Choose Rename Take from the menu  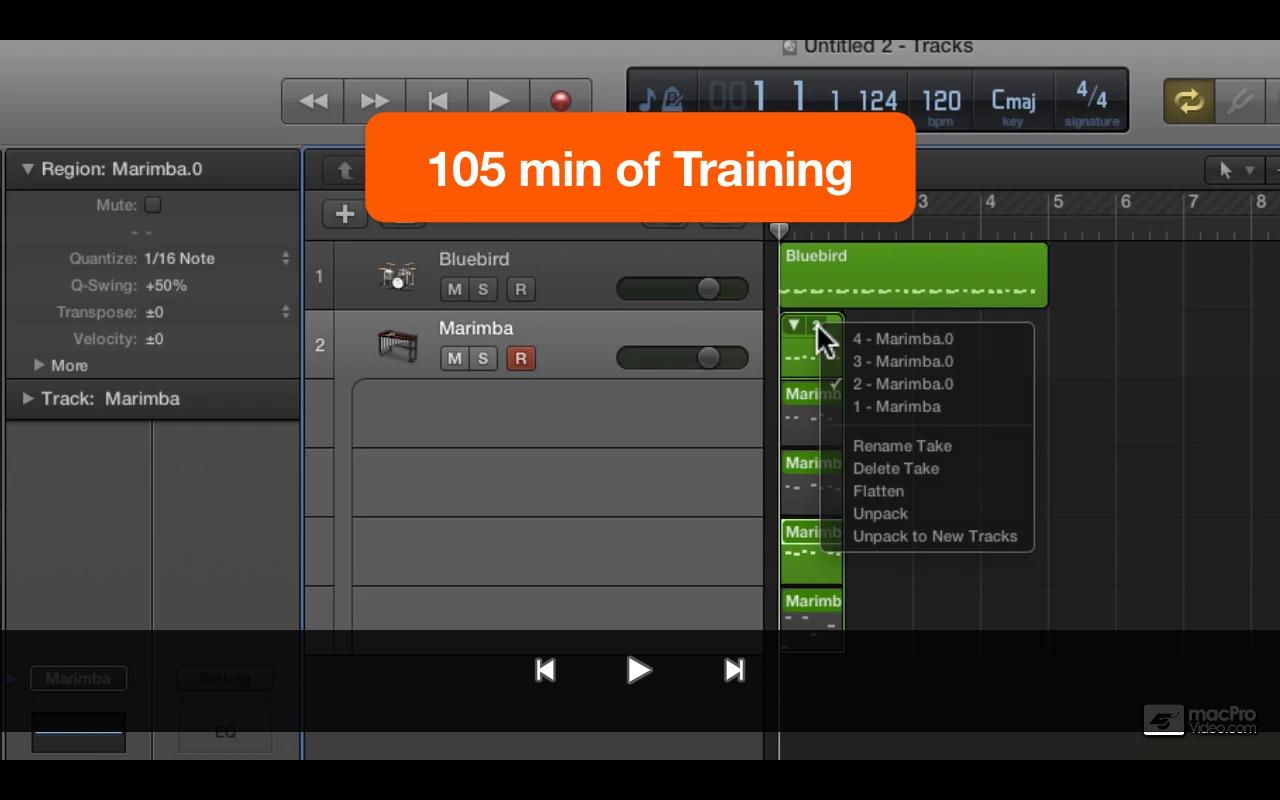click(x=902, y=446)
